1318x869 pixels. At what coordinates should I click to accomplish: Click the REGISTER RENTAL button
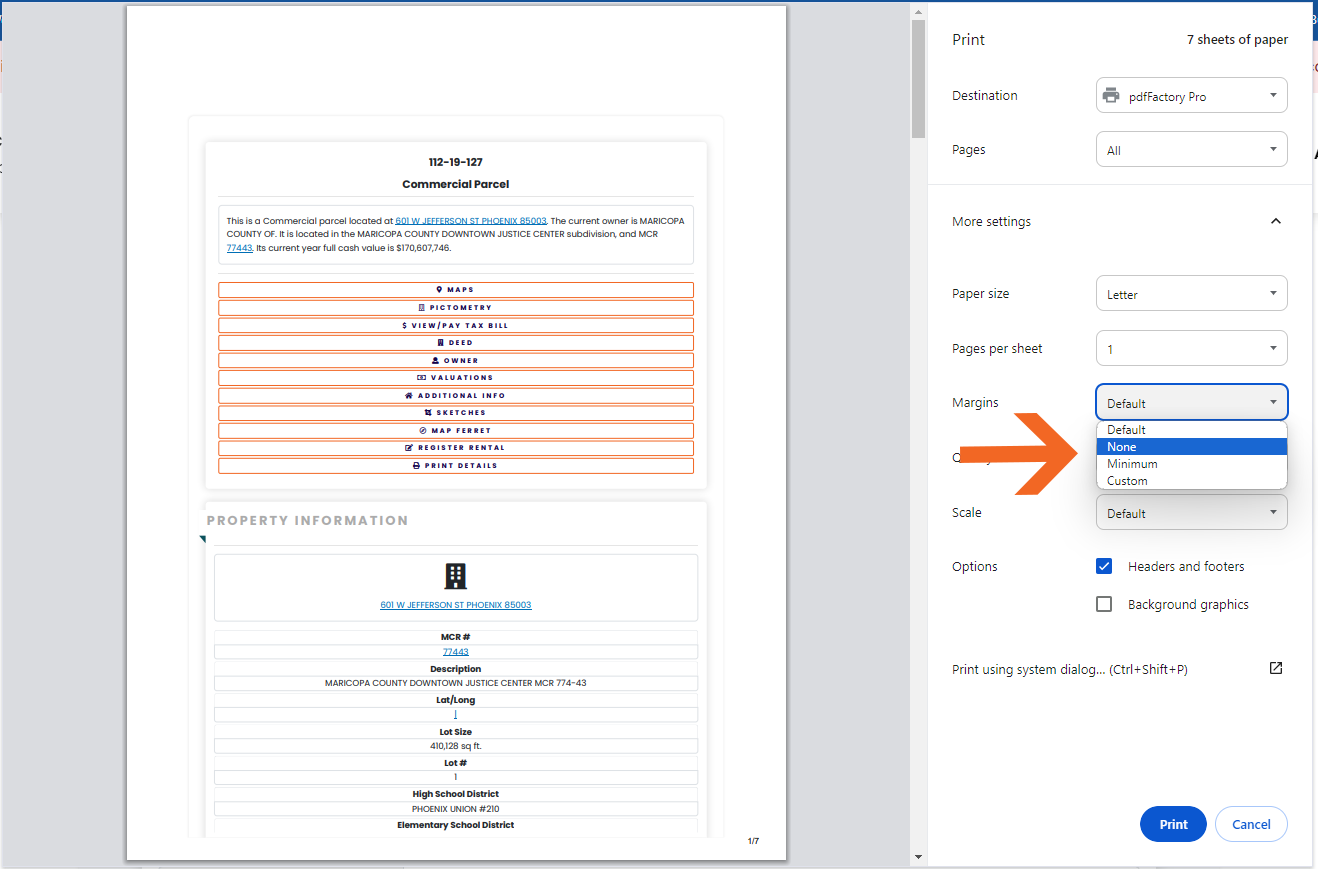[x=456, y=447]
